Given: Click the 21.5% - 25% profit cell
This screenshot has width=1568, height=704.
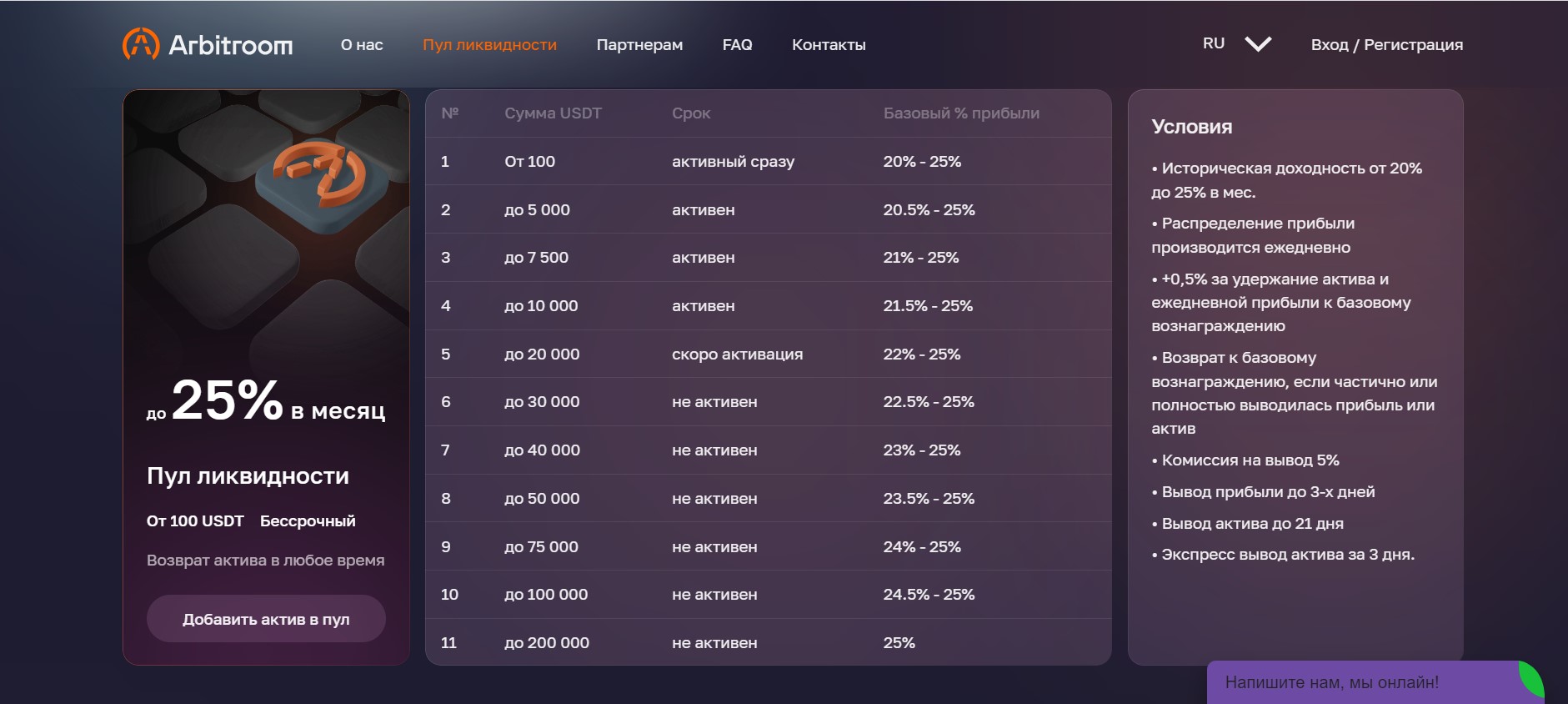Looking at the screenshot, I should (x=928, y=306).
